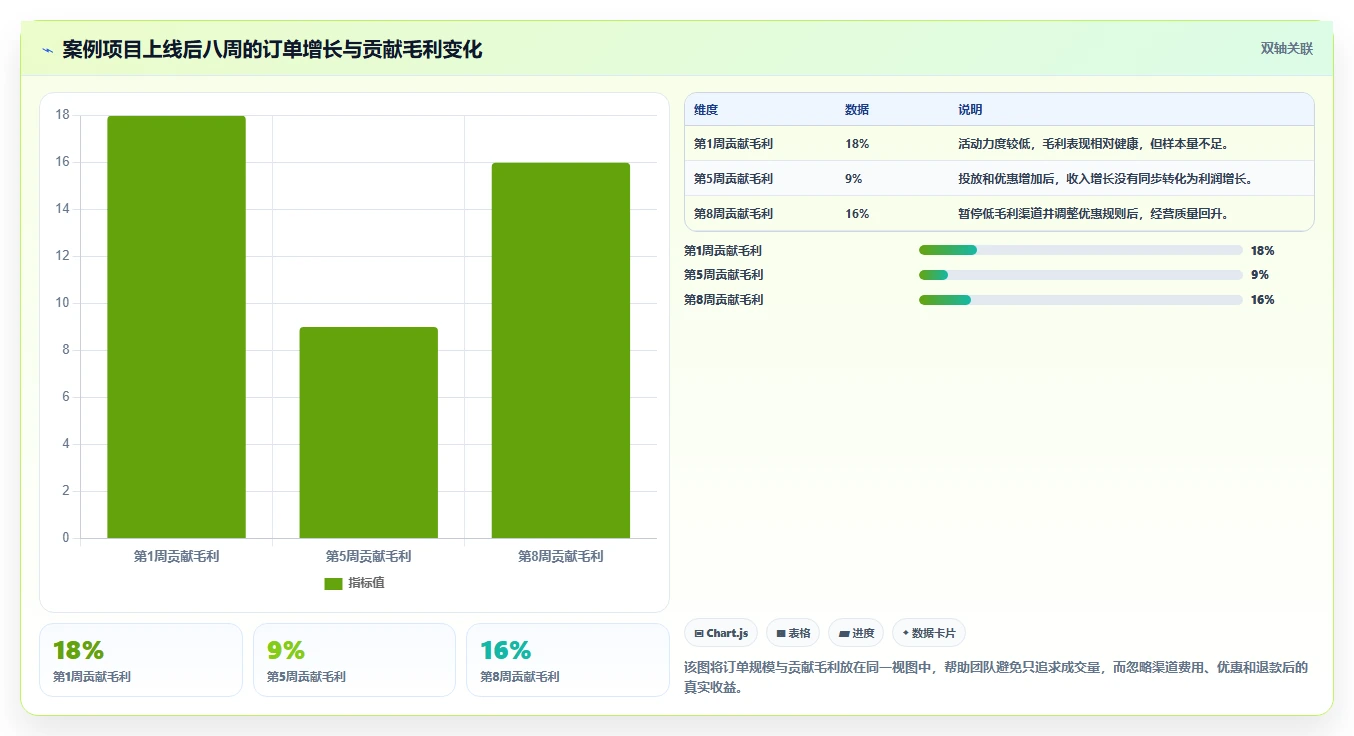Click the 9% value in the table
Screen dimensions: 1354x736
853,179
